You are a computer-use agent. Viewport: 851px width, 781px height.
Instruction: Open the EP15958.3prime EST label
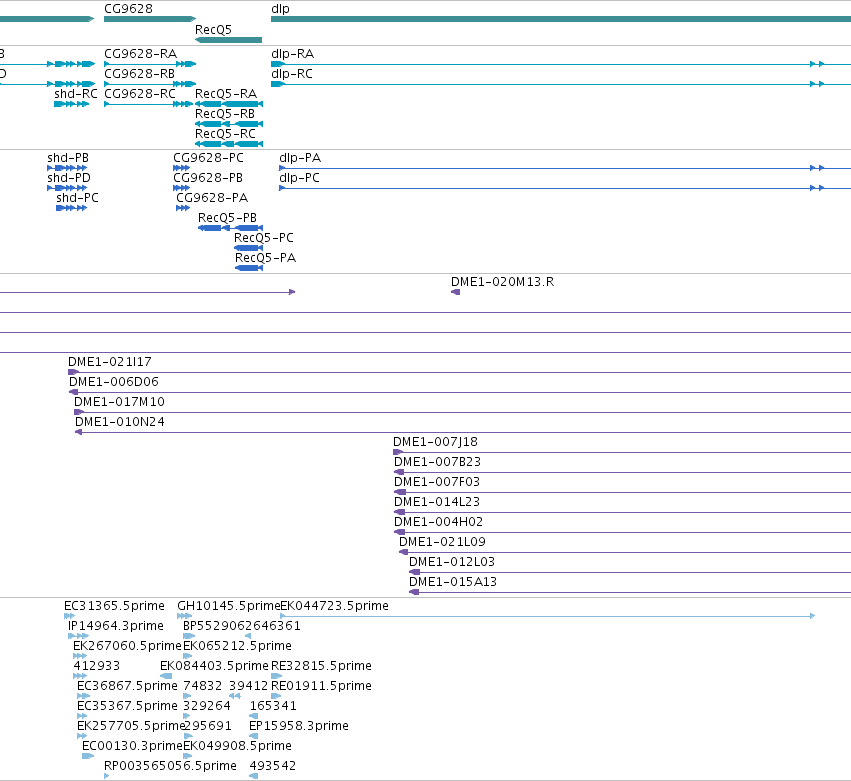[299, 727]
